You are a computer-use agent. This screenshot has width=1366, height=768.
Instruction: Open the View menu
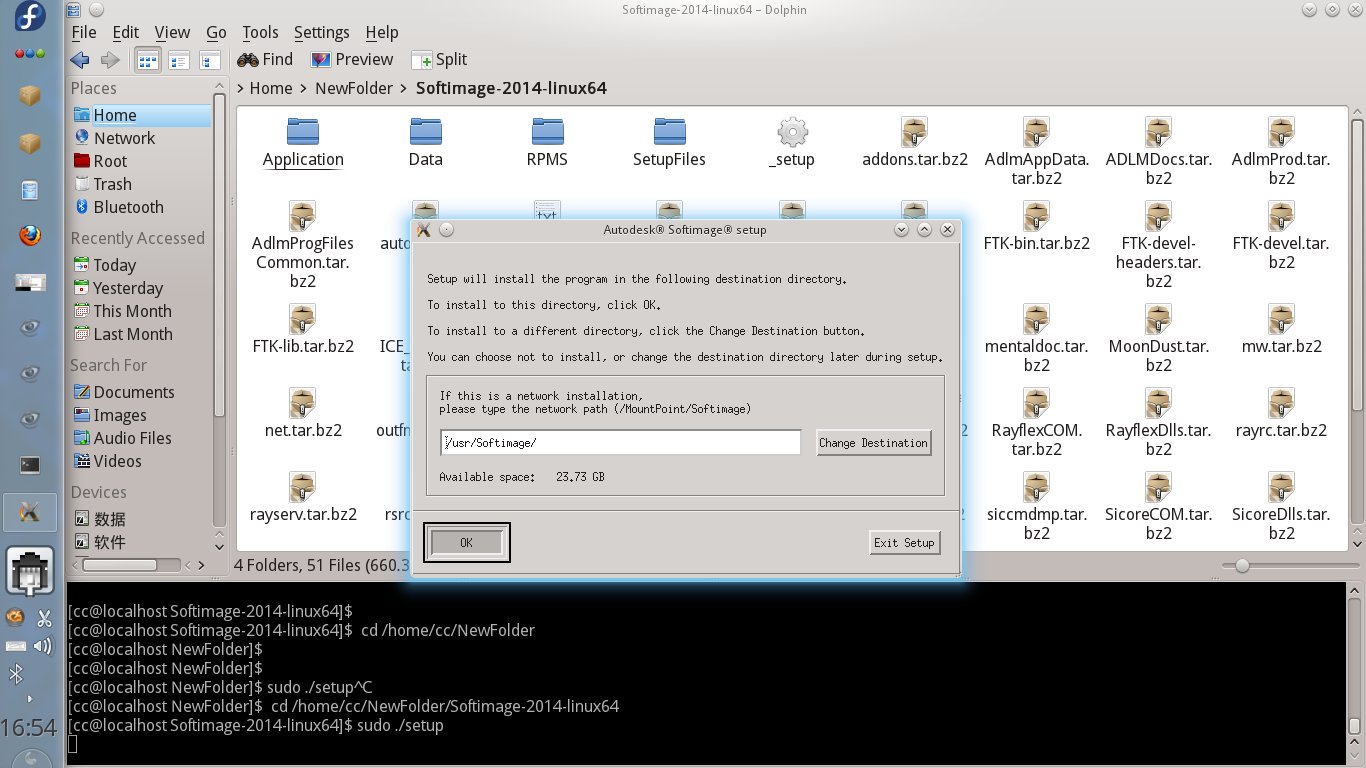(x=172, y=32)
